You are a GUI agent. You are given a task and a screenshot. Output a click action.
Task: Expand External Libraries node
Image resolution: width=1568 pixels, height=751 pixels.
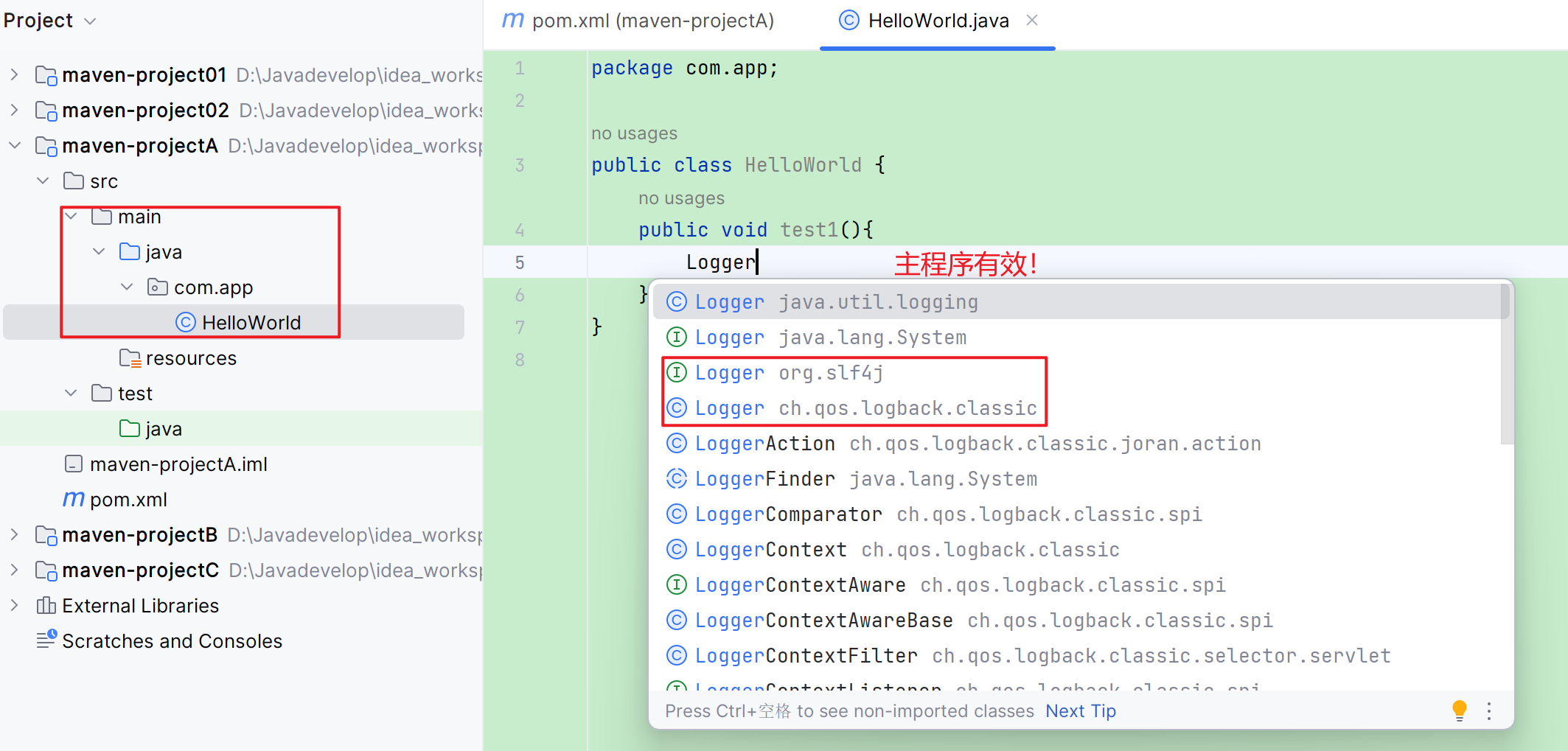[14, 605]
